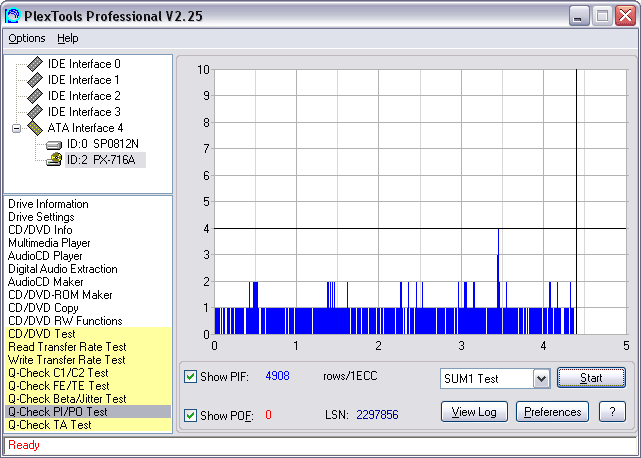The height and width of the screenshot is (458, 641).
Task: Open Drive Information
Action: [x=48, y=204]
